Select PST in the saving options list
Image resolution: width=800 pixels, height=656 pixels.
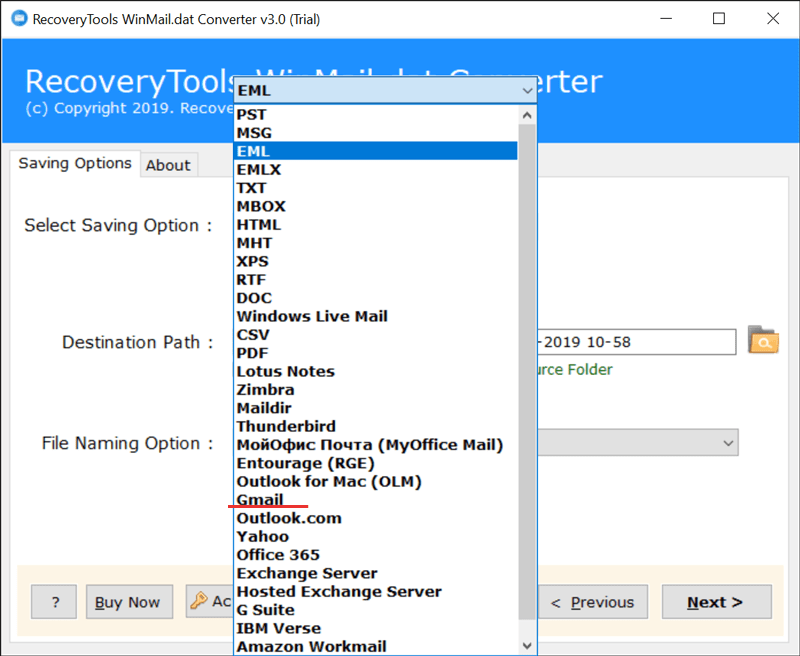(x=252, y=114)
